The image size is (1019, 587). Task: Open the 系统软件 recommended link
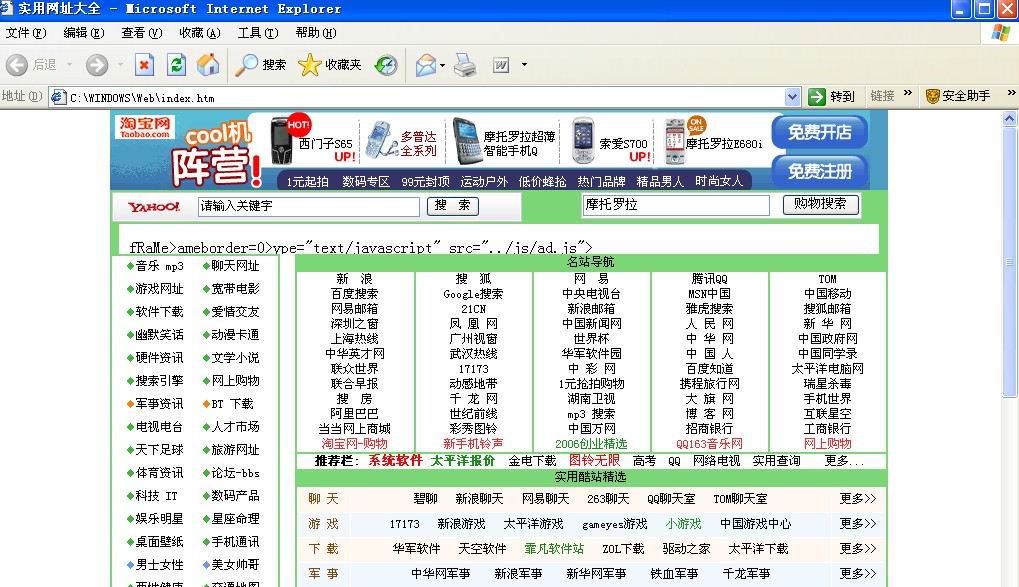click(x=395, y=460)
